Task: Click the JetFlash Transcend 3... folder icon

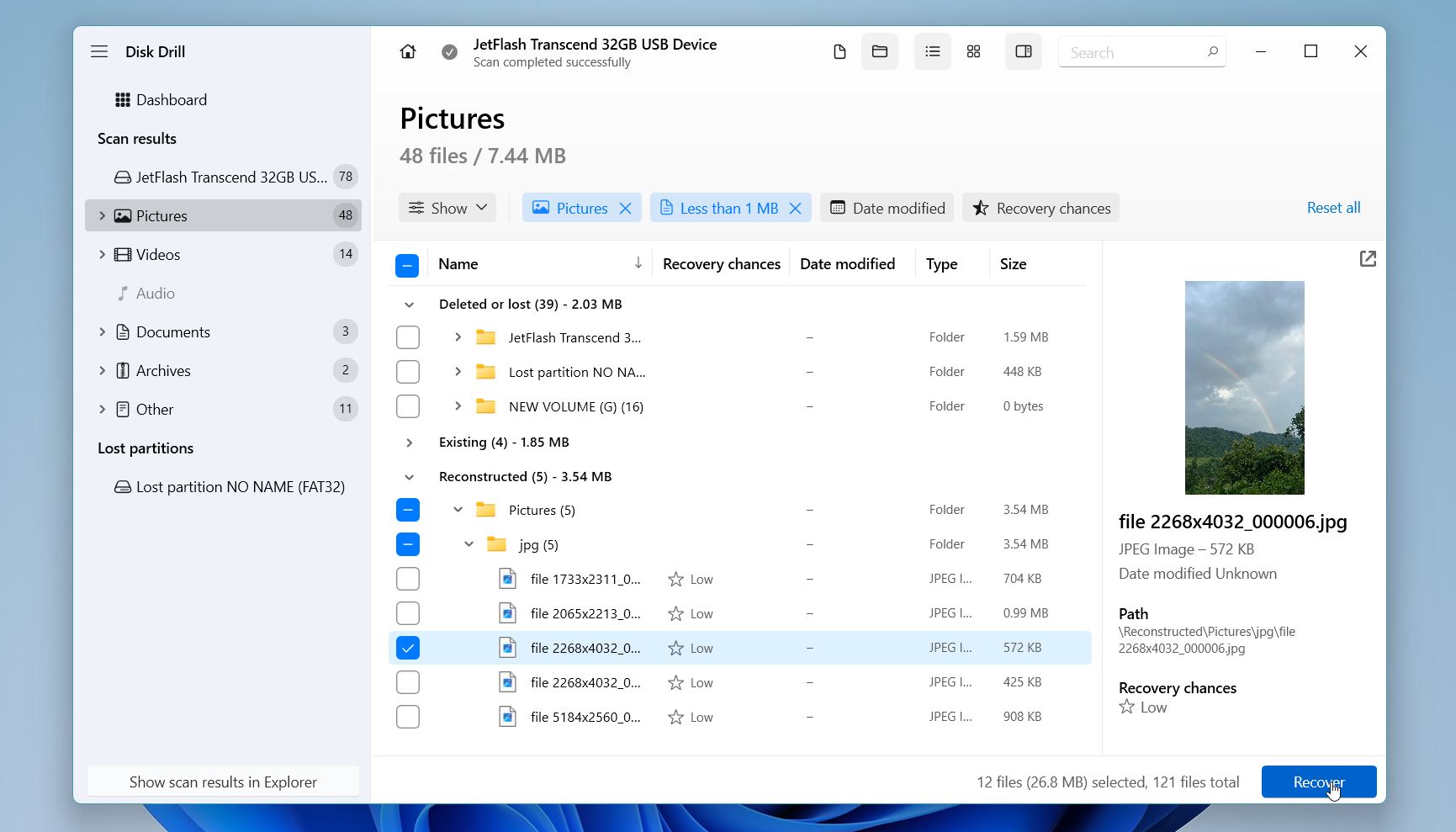Action: click(x=485, y=337)
